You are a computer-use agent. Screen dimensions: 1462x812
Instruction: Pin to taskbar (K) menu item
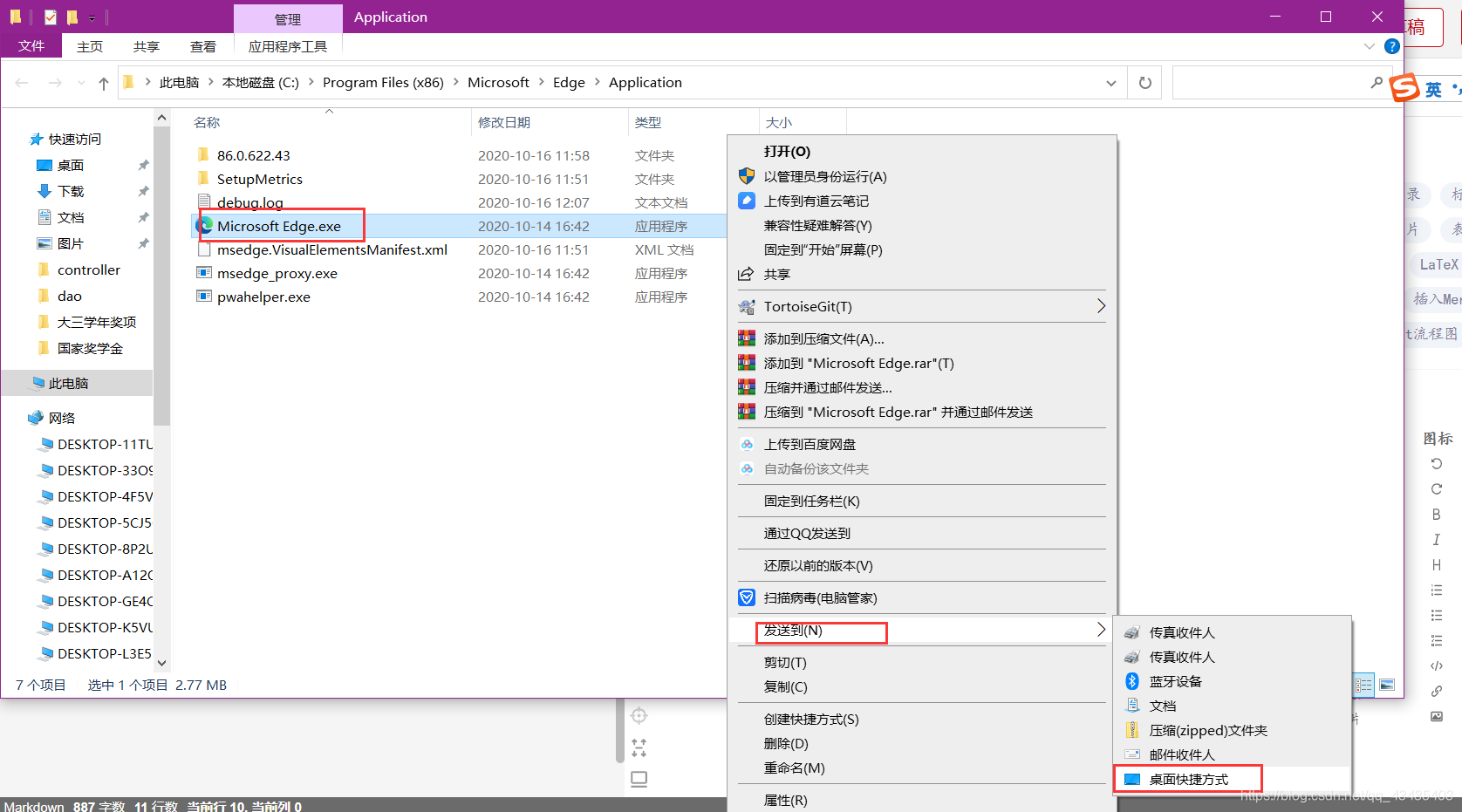coord(922,501)
